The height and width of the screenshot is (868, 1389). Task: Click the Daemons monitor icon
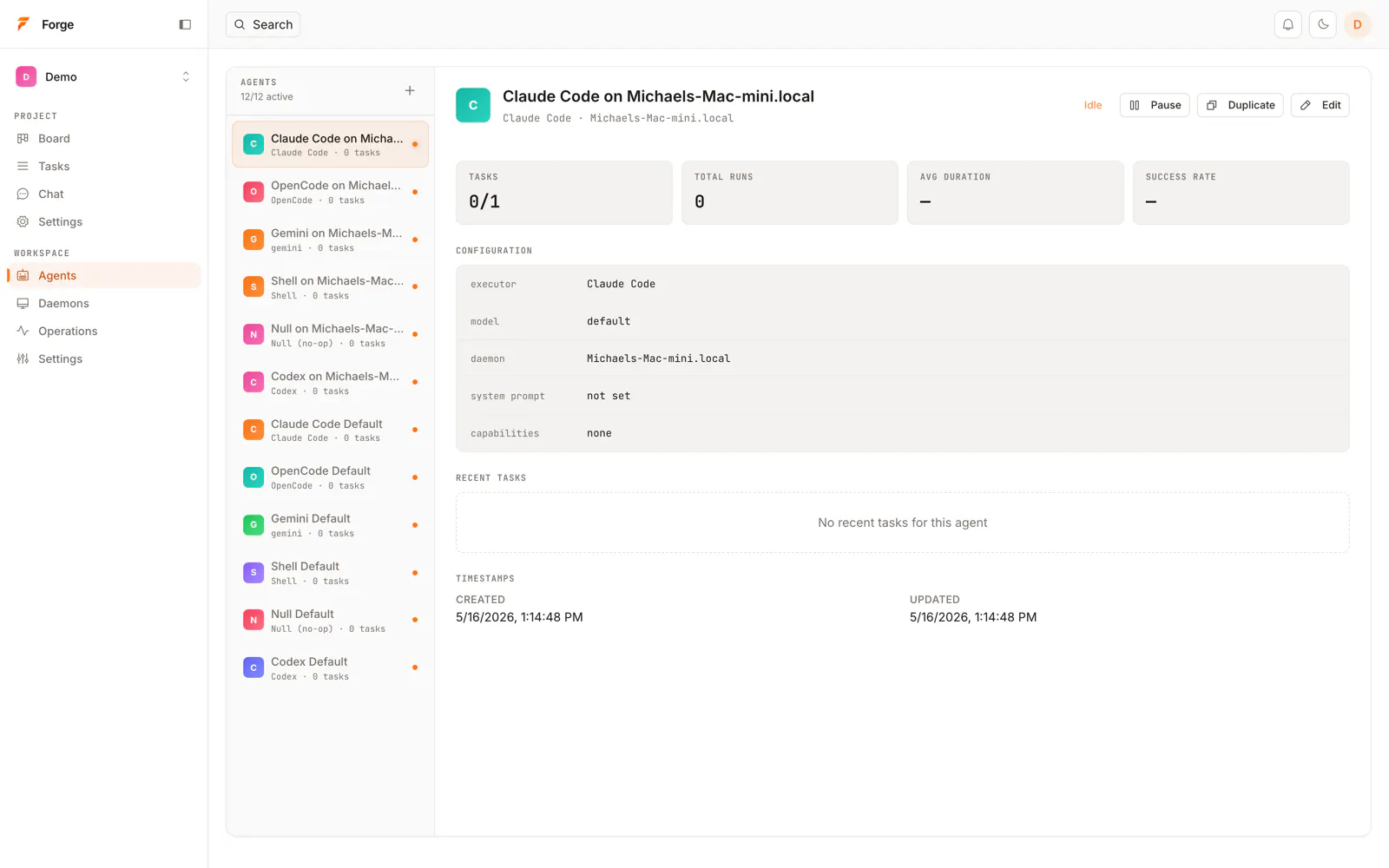pyautogui.click(x=23, y=303)
